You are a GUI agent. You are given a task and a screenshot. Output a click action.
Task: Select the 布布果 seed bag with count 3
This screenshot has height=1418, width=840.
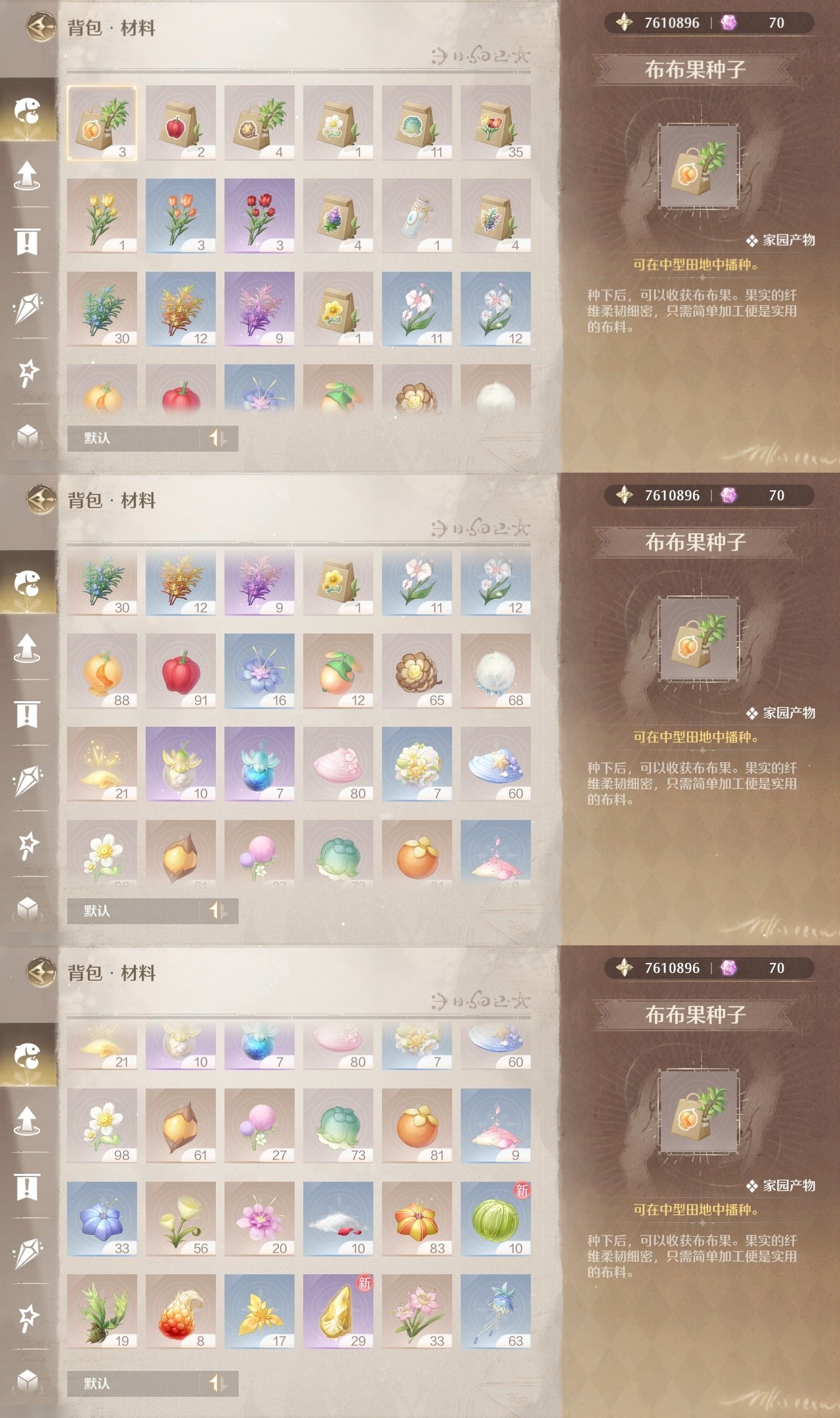102,123
